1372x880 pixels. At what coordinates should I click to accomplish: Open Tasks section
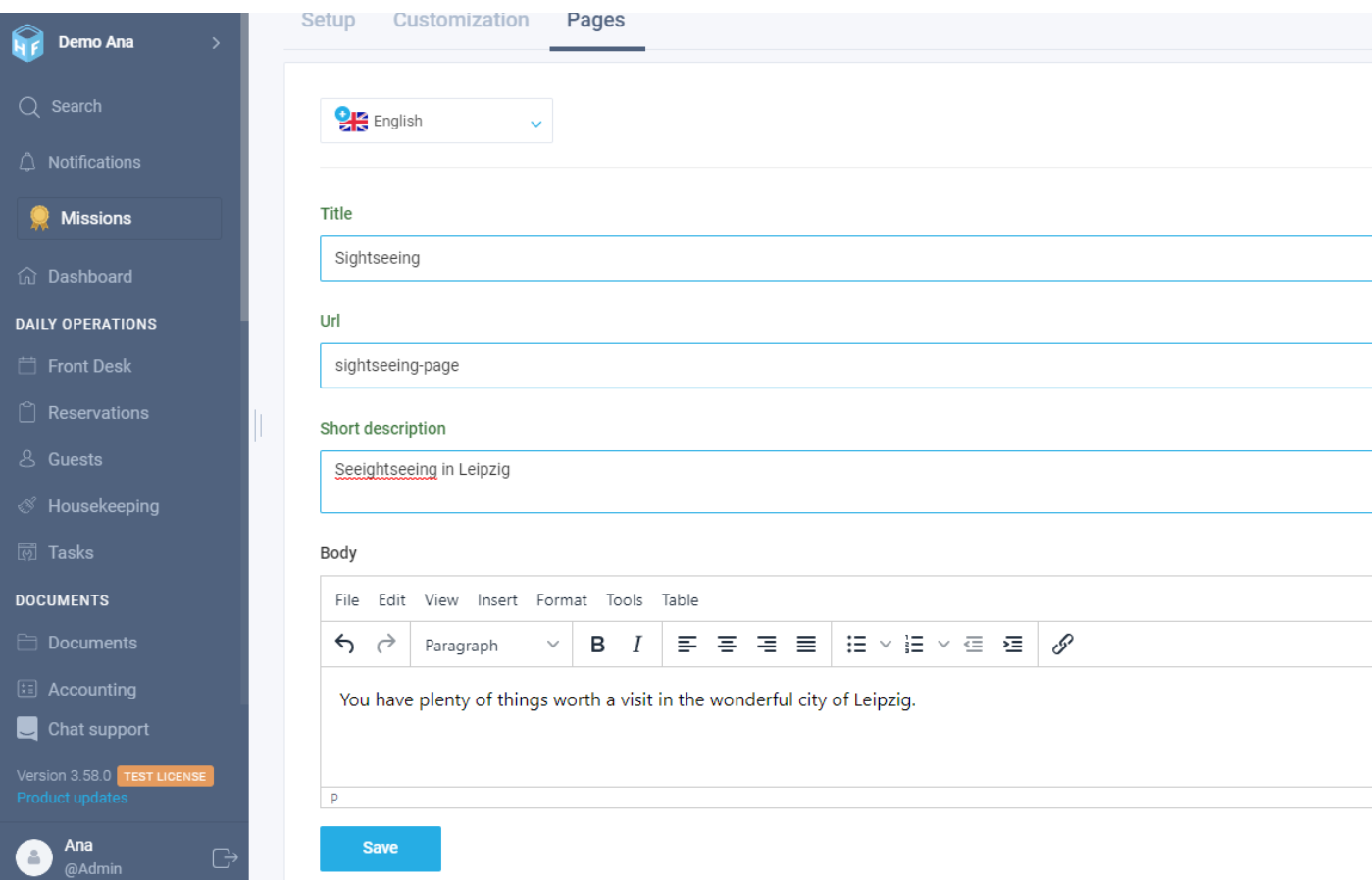tap(56, 552)
